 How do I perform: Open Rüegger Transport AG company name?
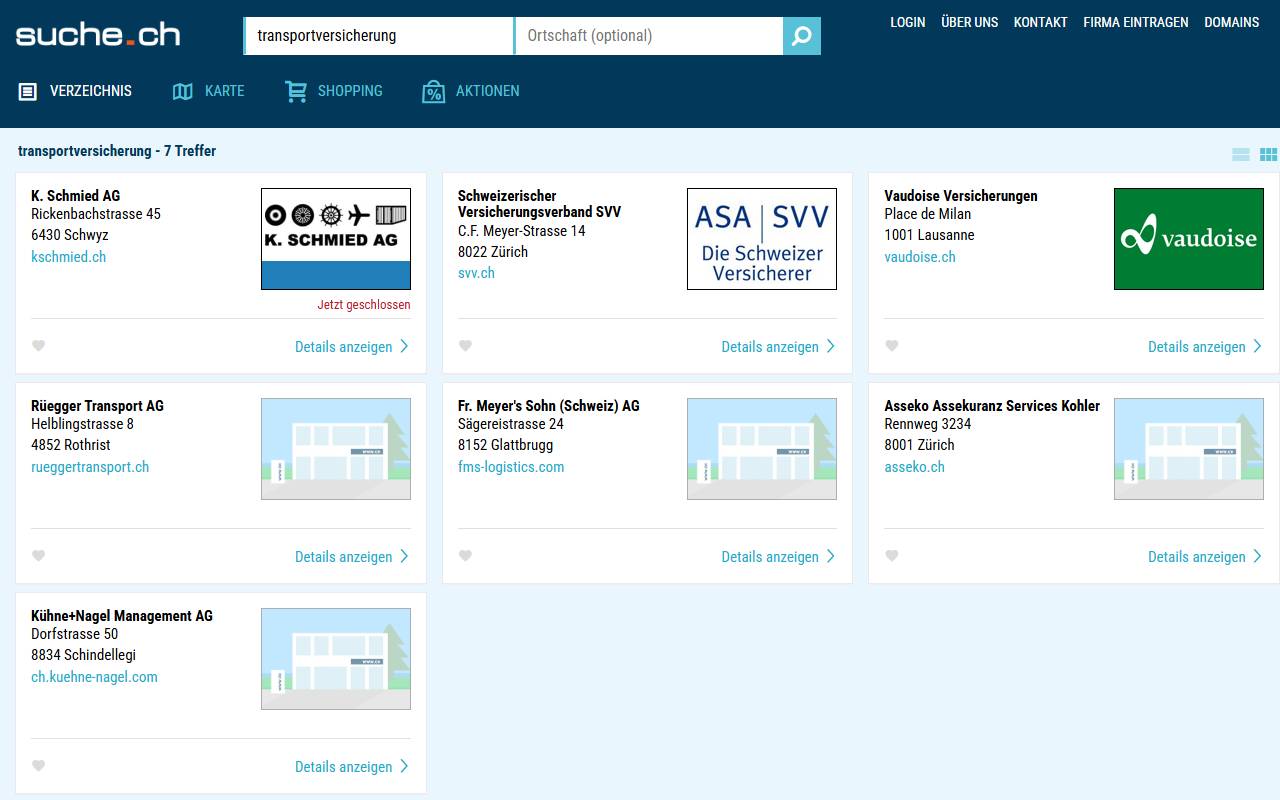point(97,406)
